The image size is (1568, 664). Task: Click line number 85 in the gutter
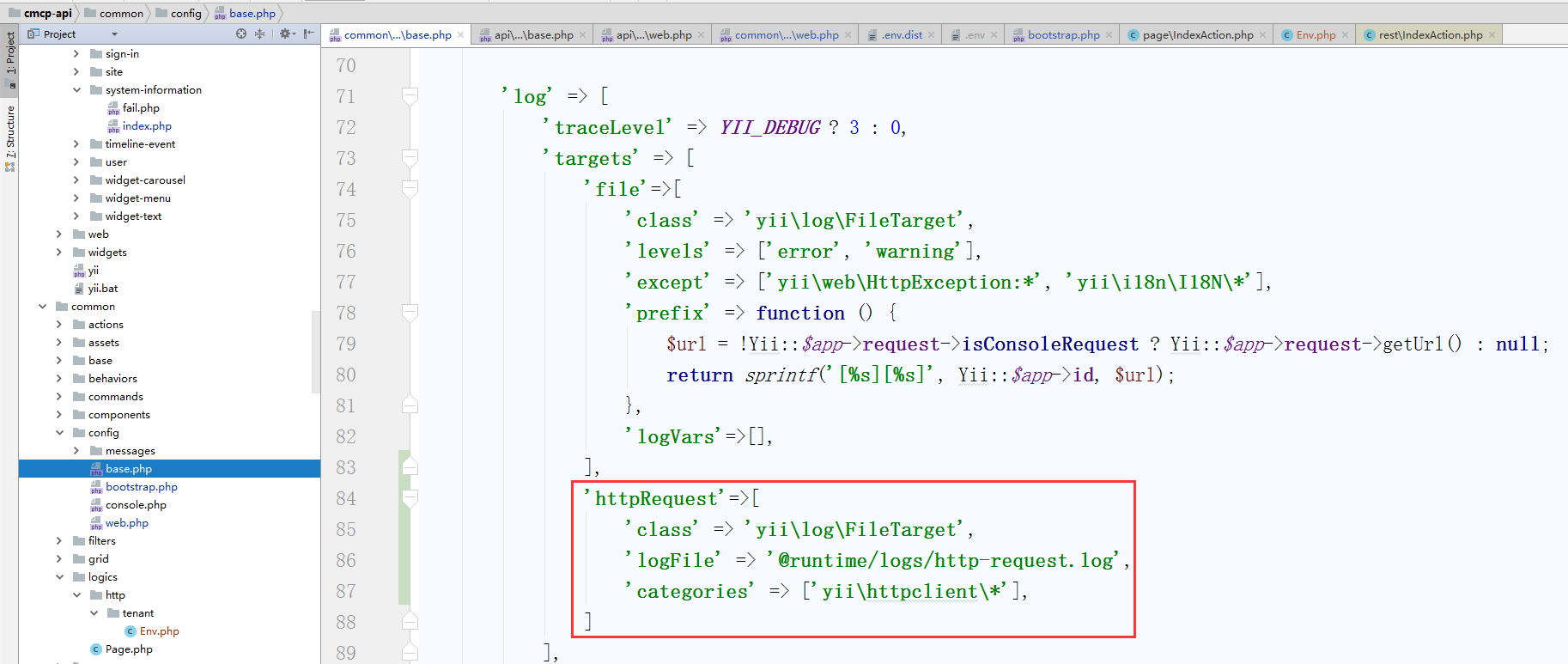click(346, 529)
